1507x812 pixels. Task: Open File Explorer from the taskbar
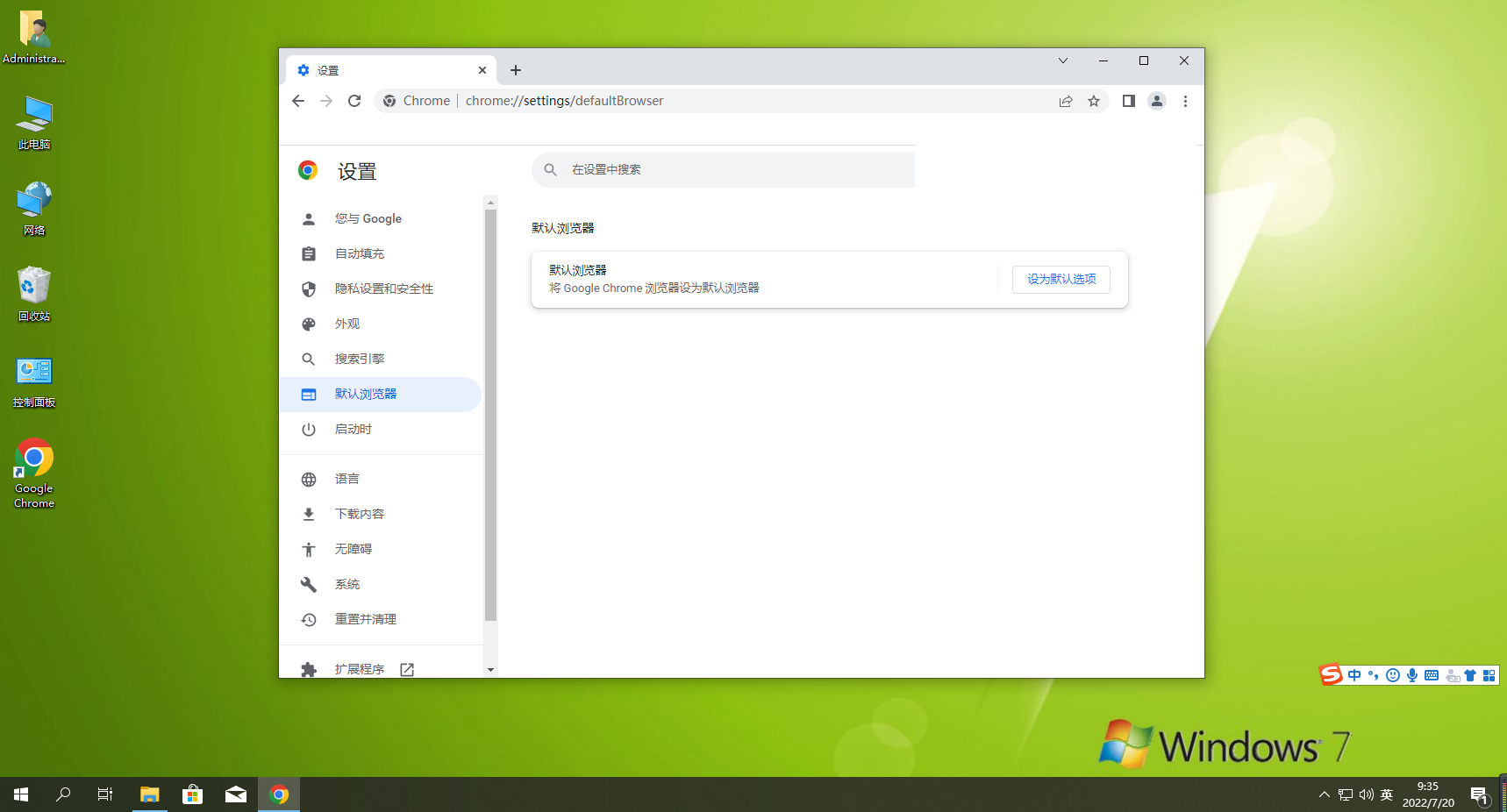(150, 794)
